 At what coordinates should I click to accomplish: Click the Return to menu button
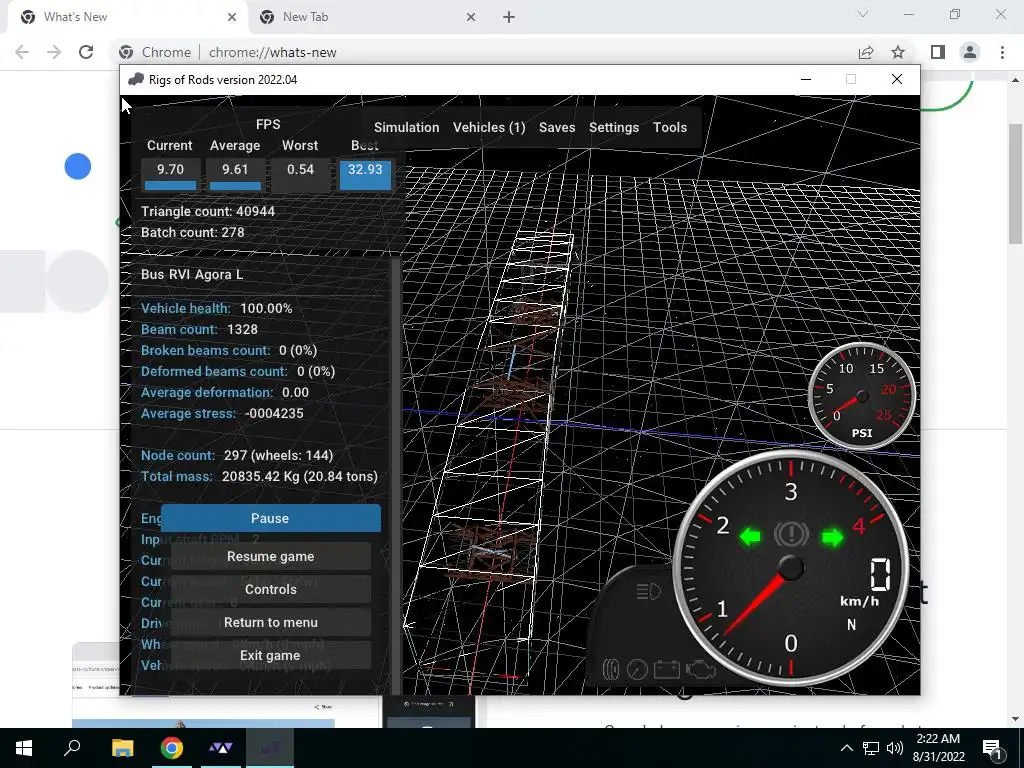click(270, 622)
